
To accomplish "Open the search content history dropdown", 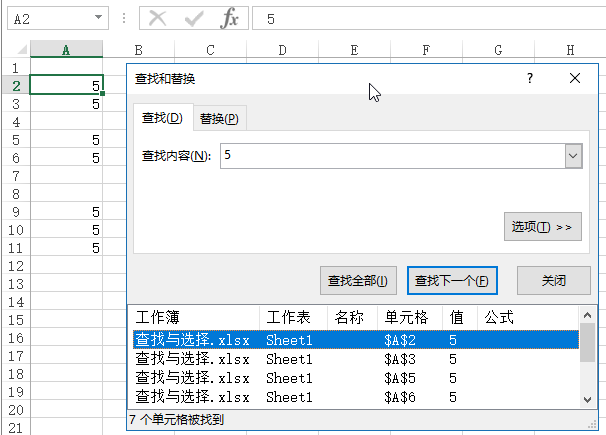I will point(573,156).
